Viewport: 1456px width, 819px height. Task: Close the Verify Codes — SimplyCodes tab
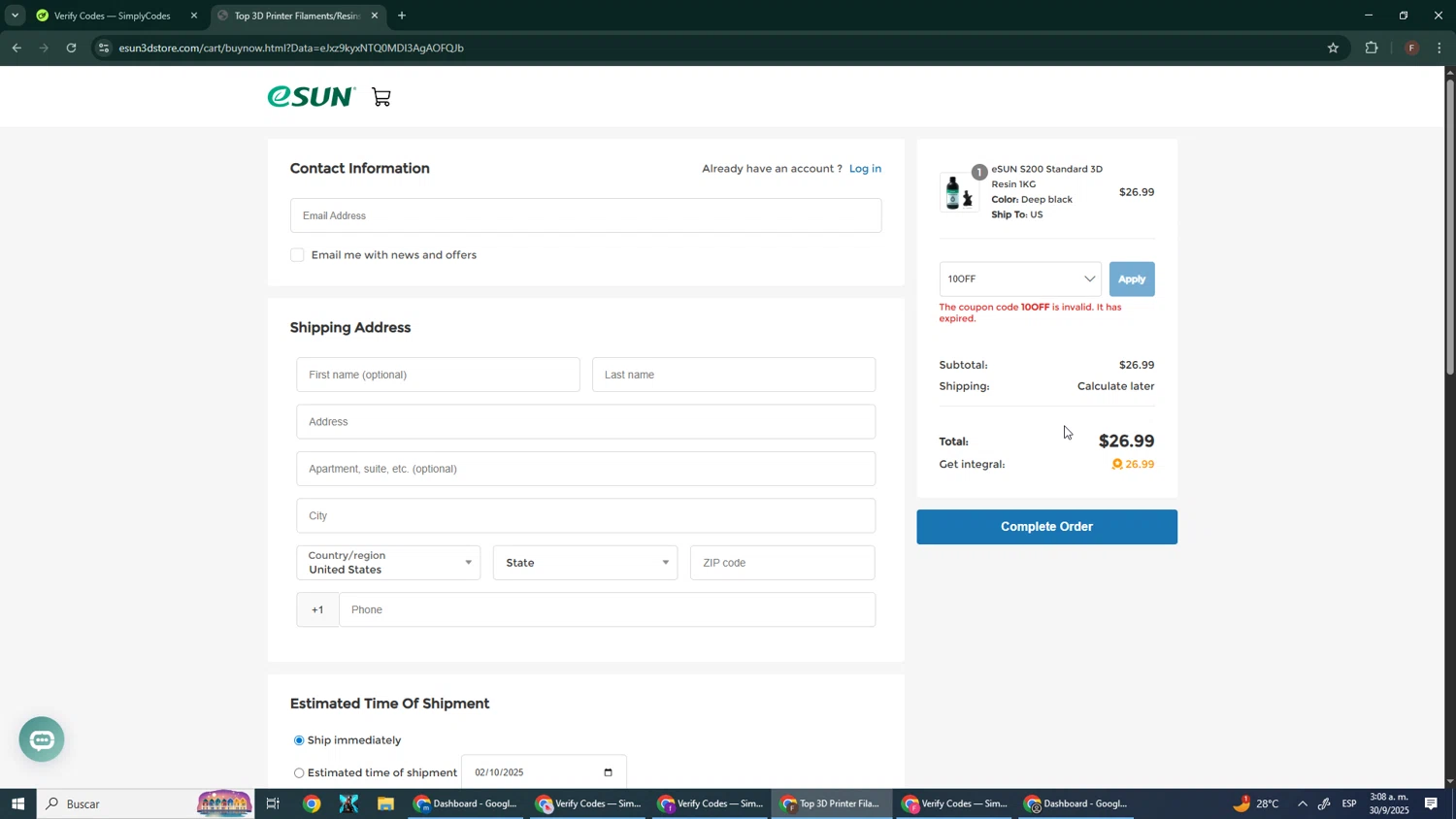[194, 16]
